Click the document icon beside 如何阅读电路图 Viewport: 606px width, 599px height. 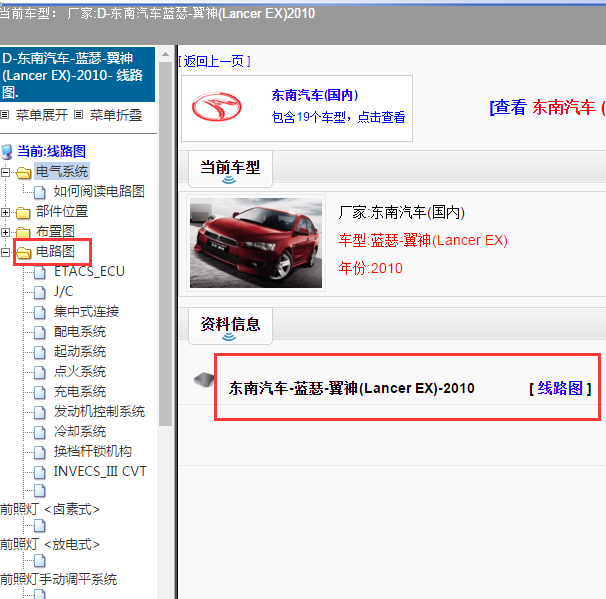click(39, 192)
